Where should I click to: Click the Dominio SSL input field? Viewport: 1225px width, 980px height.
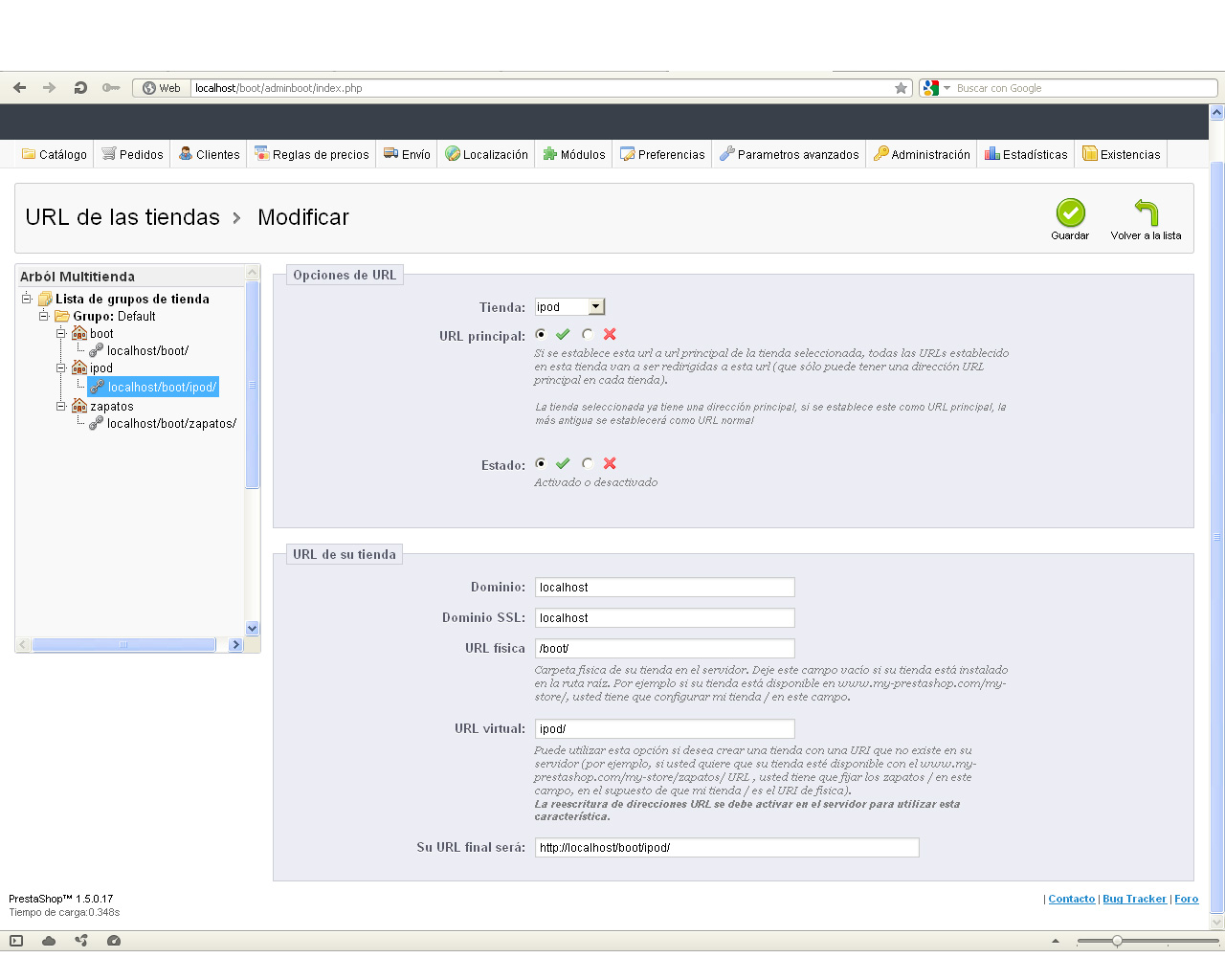tap(665, 618)
